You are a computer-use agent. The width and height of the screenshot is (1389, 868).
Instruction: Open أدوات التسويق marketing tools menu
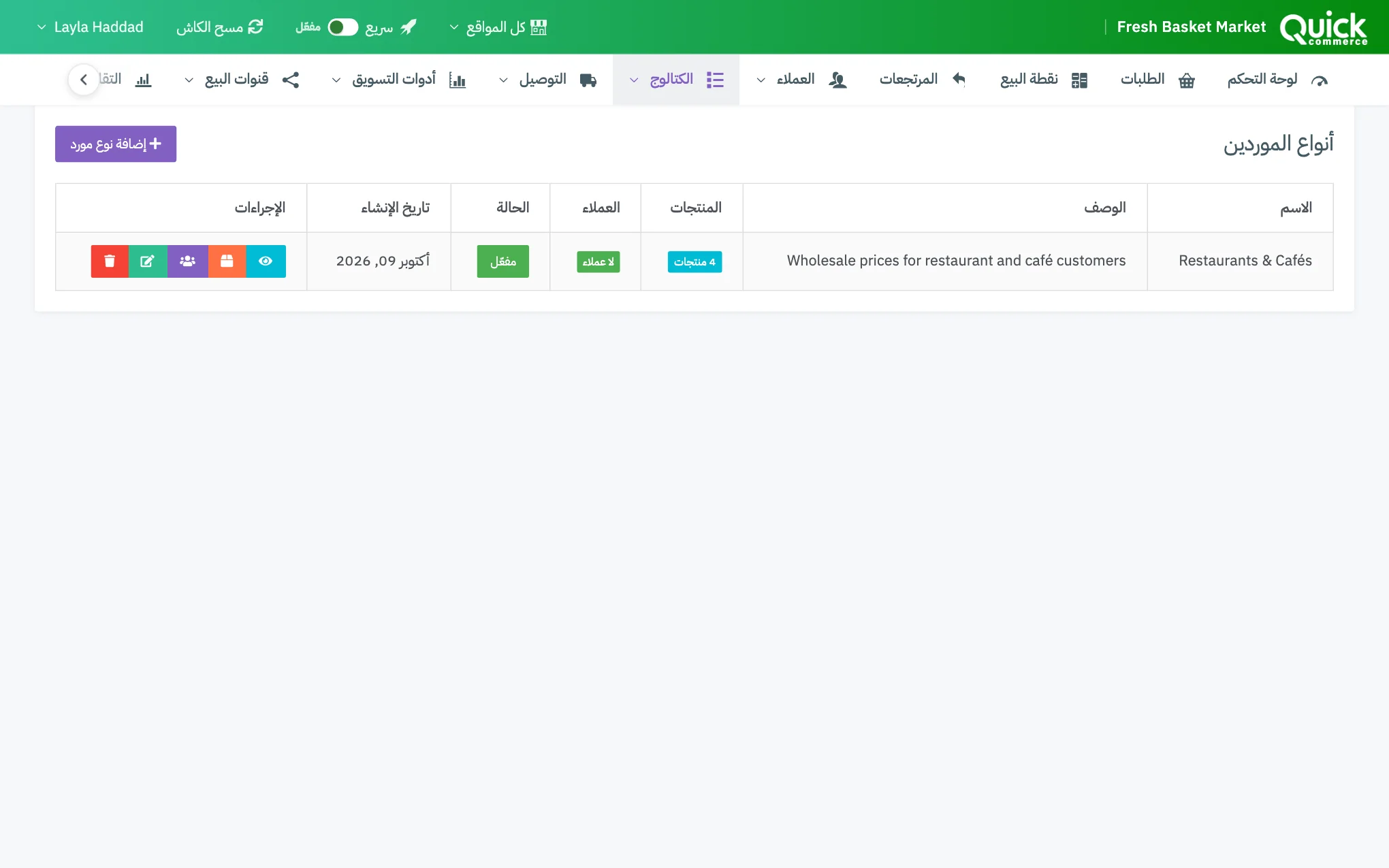[x=398, y=80]
